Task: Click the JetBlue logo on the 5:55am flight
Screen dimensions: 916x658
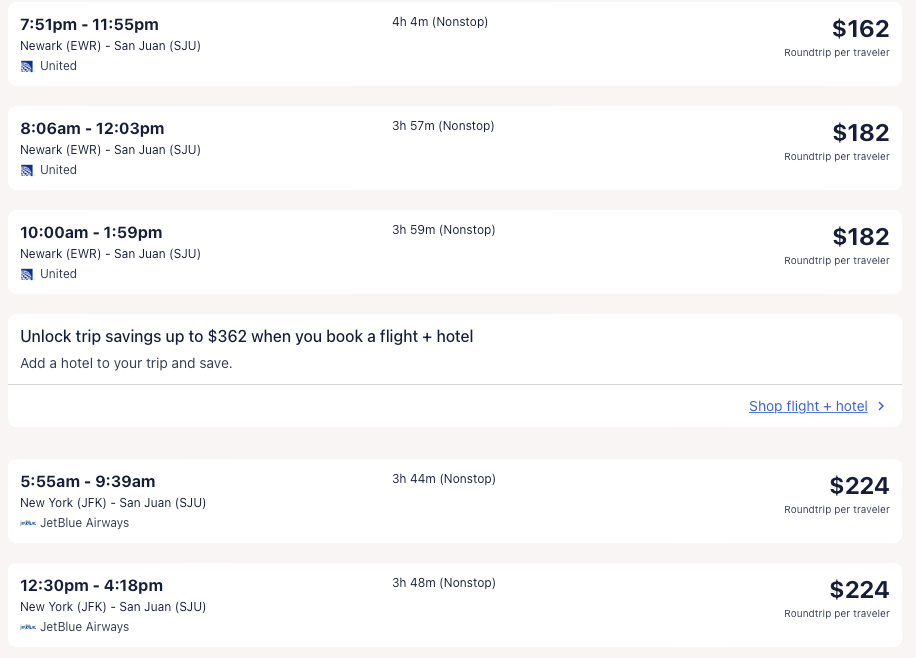Action: (x=28, y=523)
